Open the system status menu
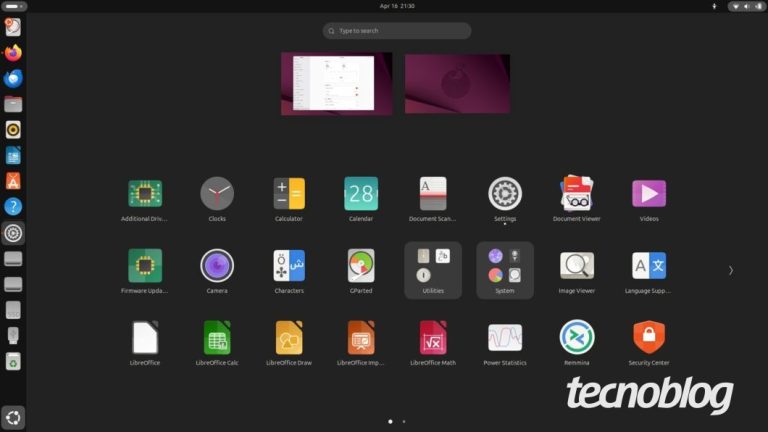Screen dimensions: 768x432 coord(747,6)
